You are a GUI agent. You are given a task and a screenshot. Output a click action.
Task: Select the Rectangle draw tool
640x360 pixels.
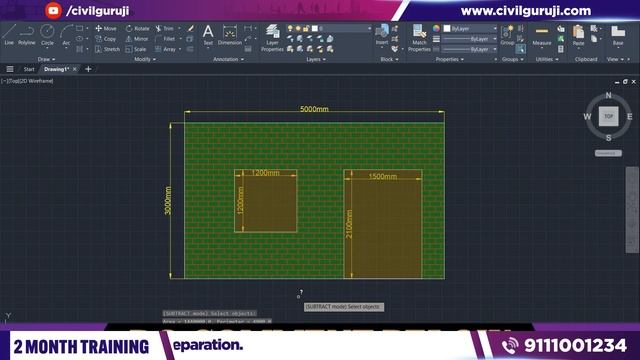[80, 29]
